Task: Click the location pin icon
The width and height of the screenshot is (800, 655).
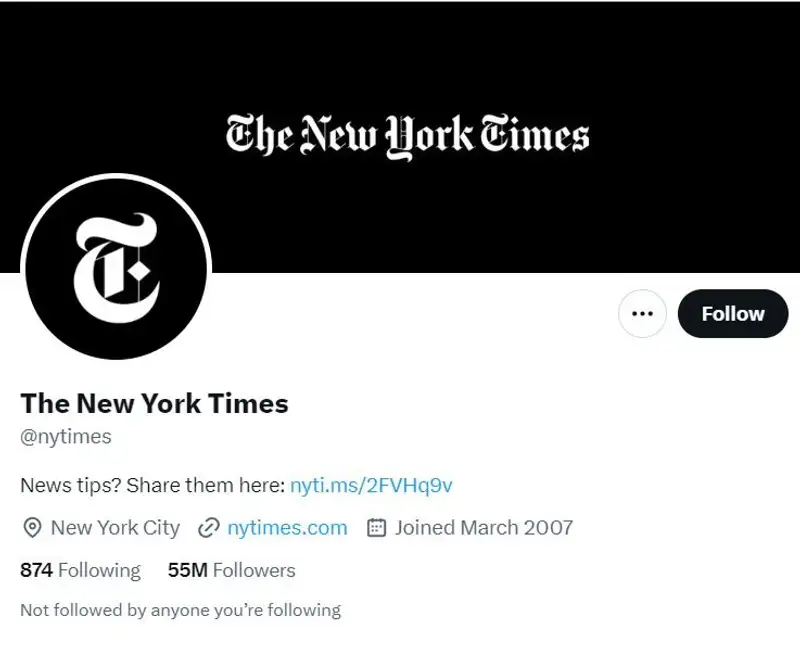Action: pos(32,528)
